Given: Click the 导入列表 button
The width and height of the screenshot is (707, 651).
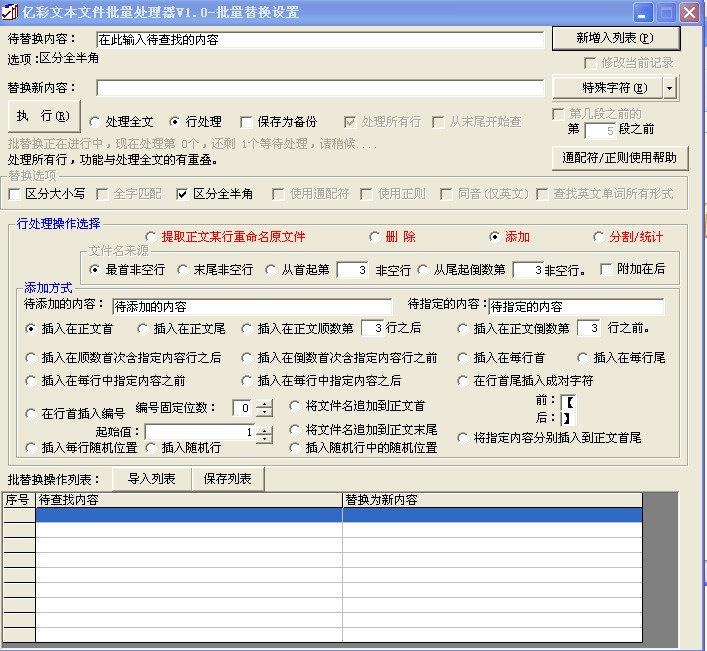Looking at the screenshot, I should click(152, 479).
